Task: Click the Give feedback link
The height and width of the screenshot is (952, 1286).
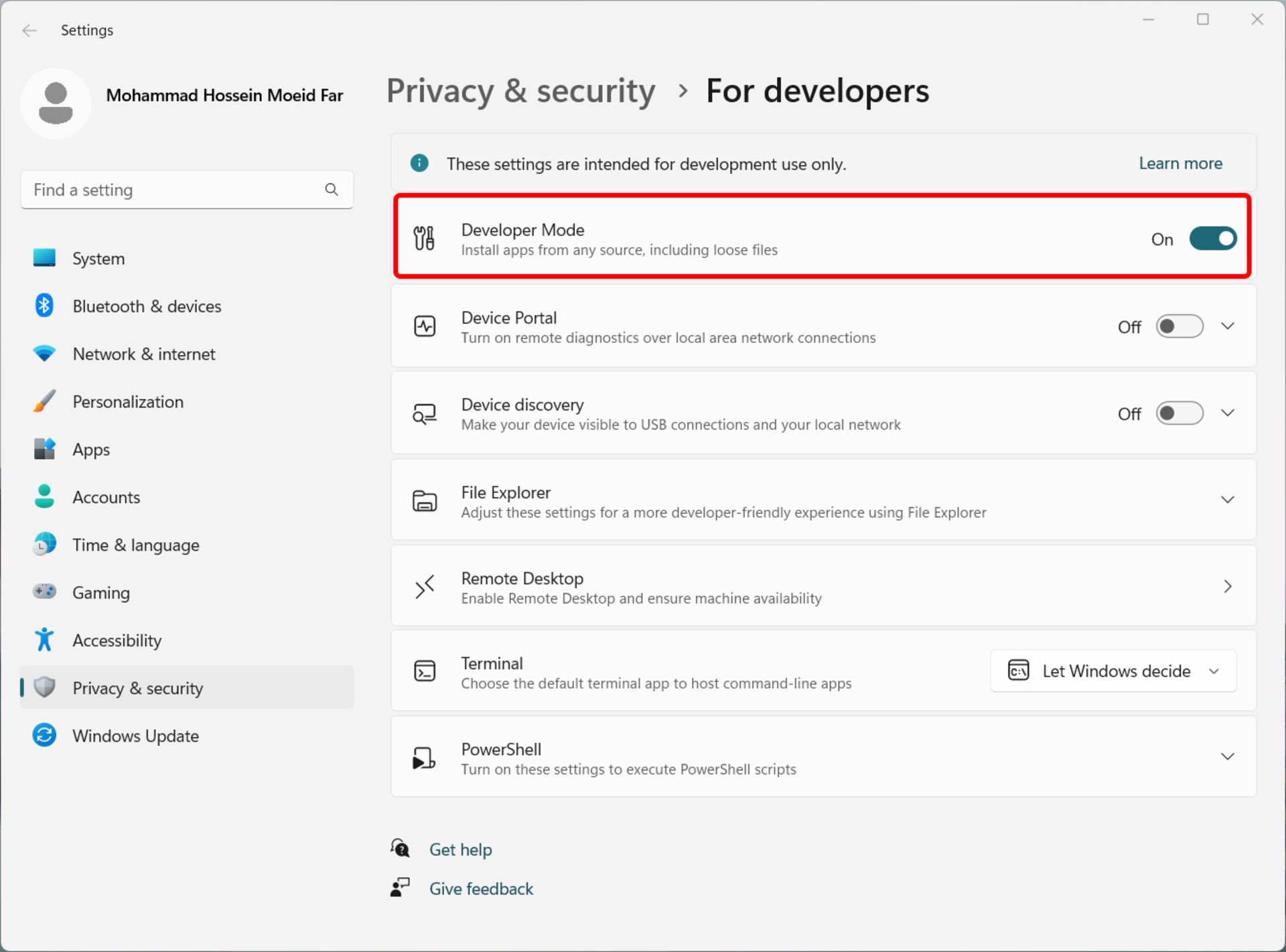Action: (481, 888)
